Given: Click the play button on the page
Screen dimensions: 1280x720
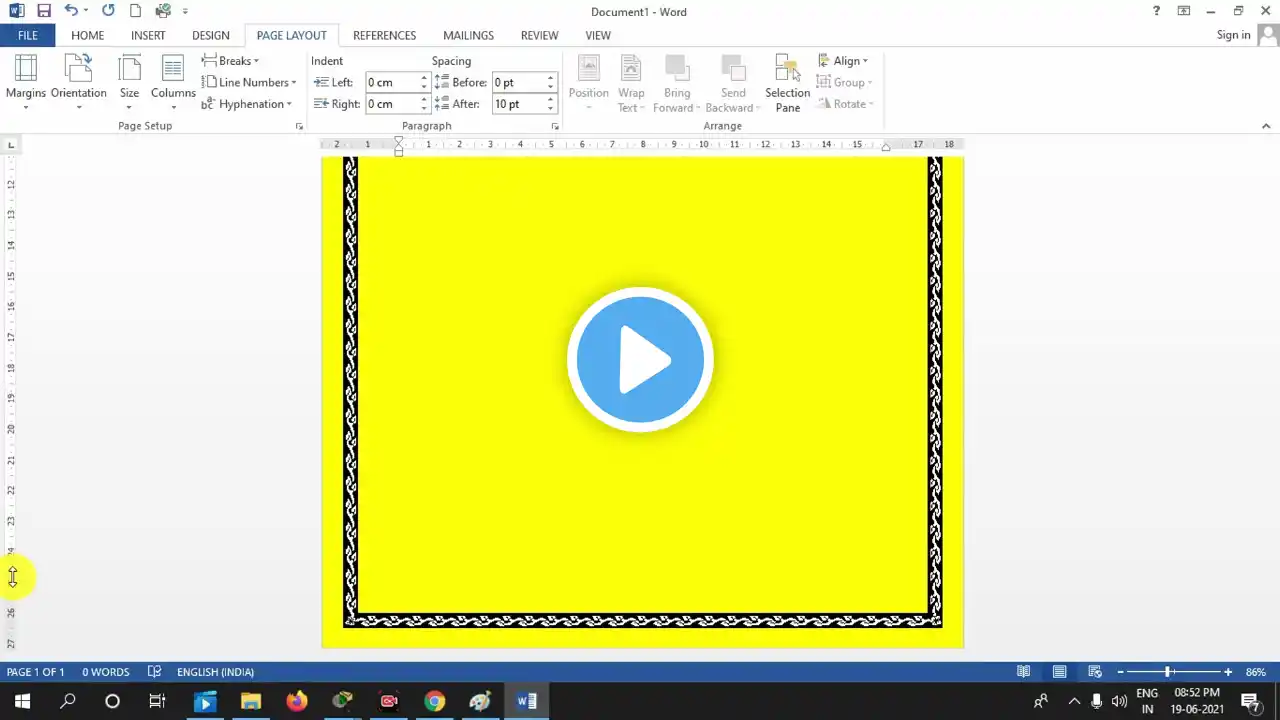Looking at the screenshot, I should tap(640, 360).
